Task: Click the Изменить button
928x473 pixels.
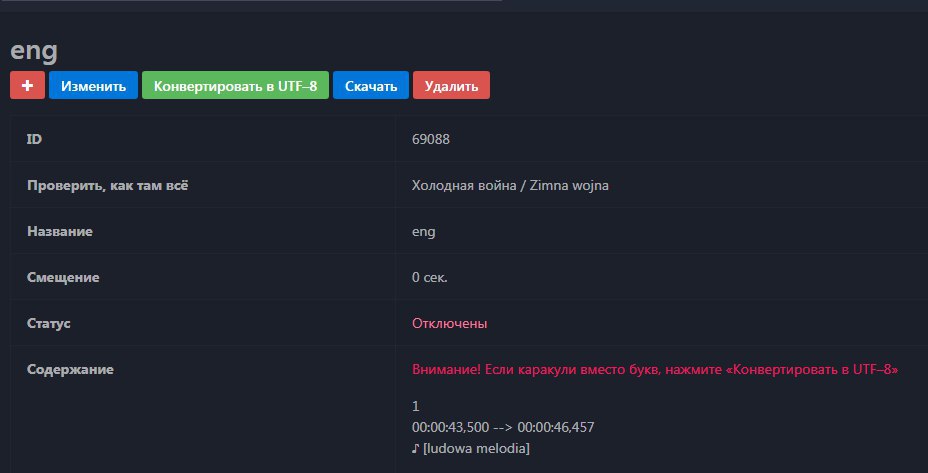Action: coord(94,85)
